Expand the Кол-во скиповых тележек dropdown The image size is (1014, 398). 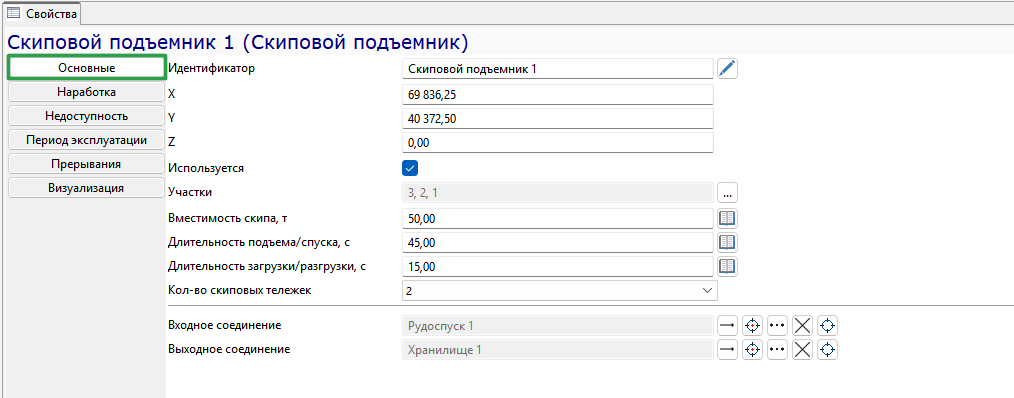[x=706, y=291]
